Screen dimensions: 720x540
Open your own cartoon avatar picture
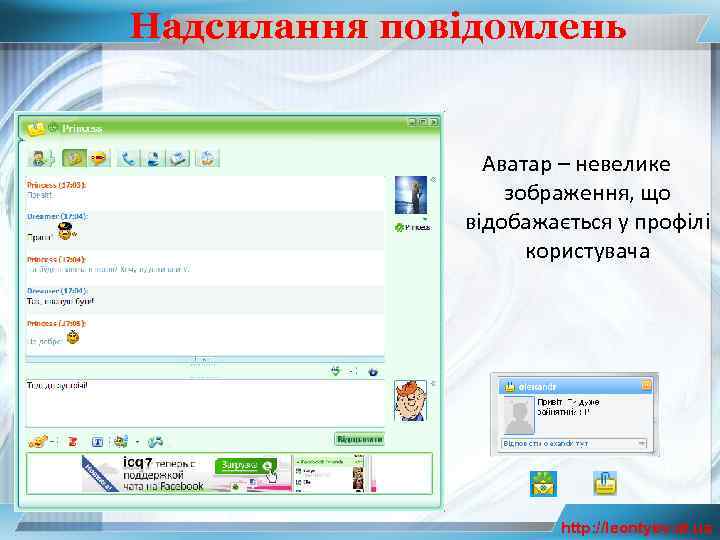410,400
